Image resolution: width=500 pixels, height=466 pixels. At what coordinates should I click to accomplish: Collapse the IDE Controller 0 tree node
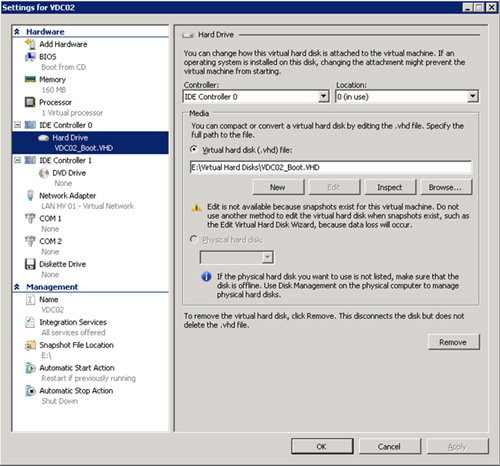point(17,125)
